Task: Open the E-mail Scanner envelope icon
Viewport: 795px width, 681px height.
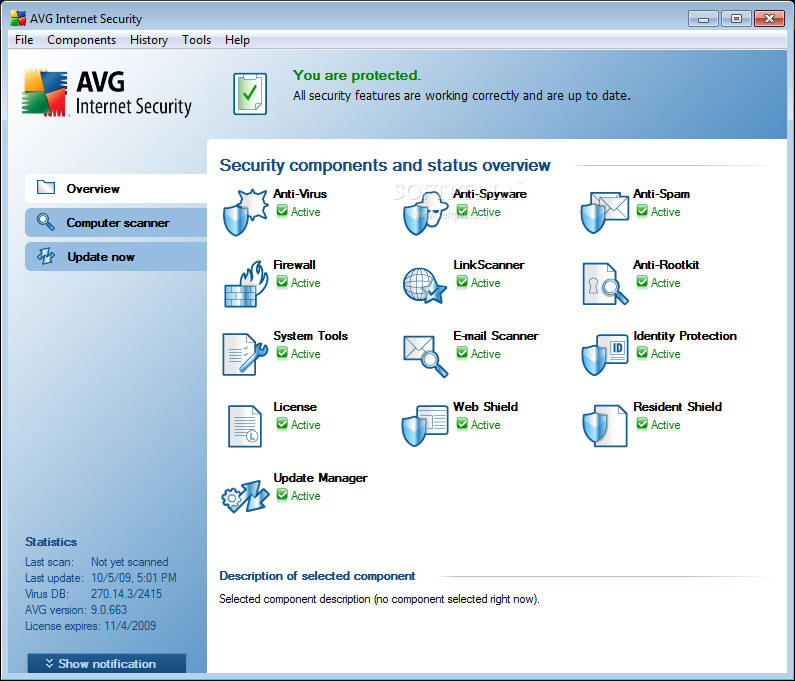Action: point(425,356)
